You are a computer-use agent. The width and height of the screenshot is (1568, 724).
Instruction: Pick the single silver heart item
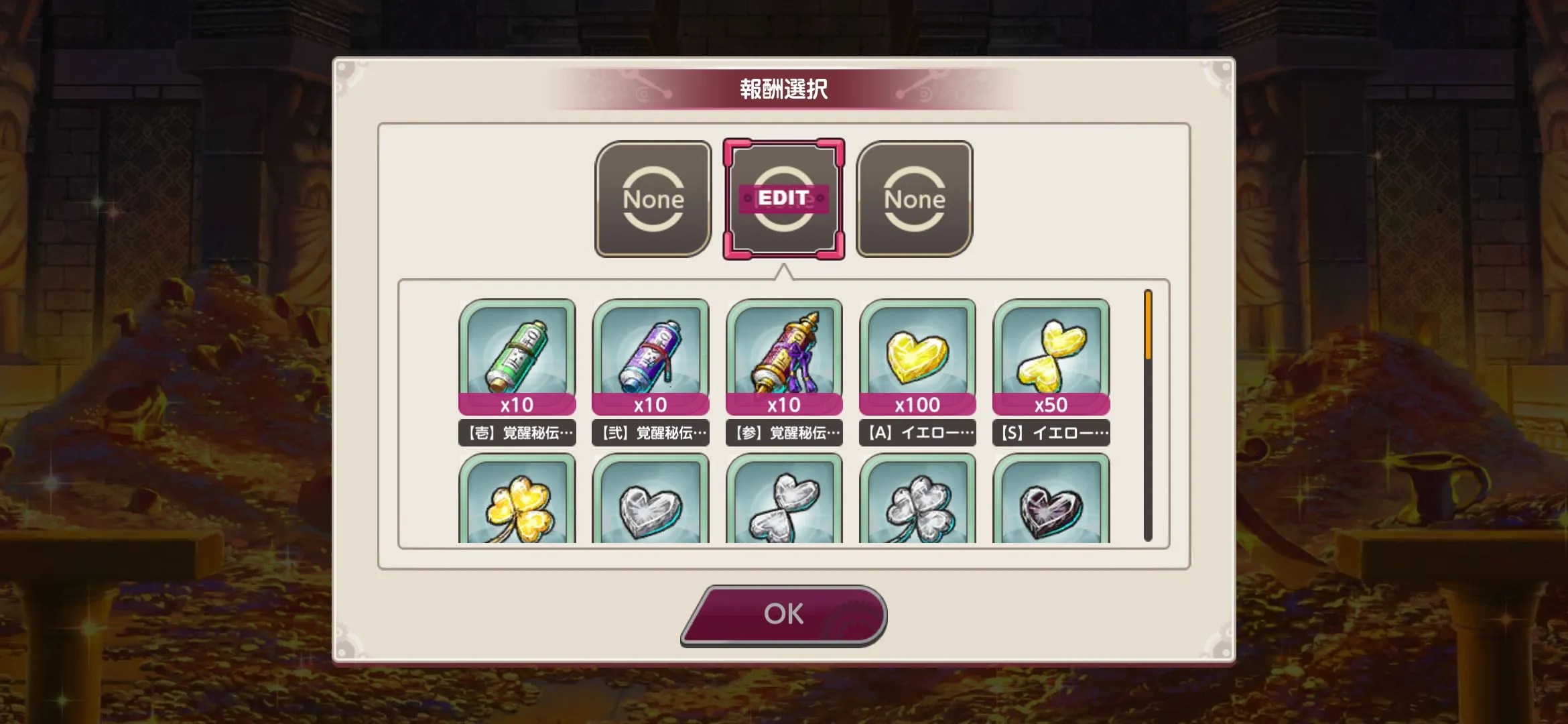pyautogui.click(x=650, y=498)
